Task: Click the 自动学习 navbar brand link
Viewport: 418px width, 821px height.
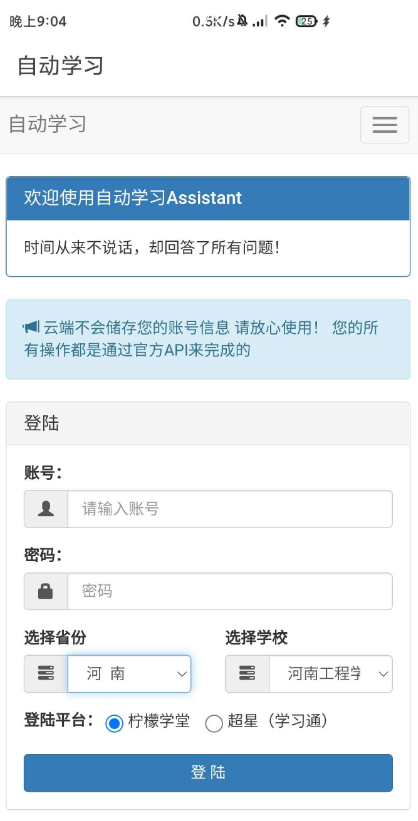Action: 48,125
